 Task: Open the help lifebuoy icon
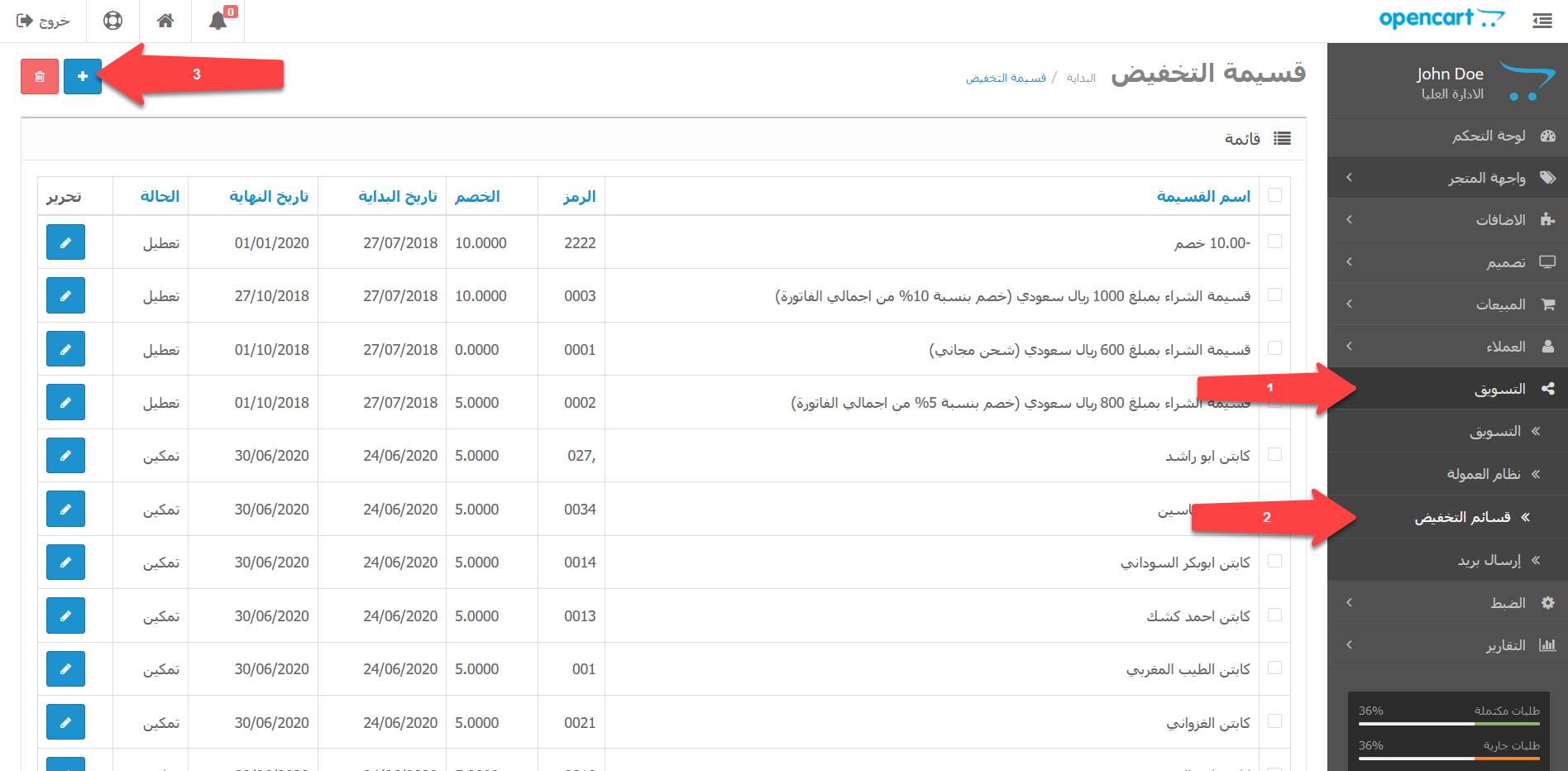(x=113, y=21)
